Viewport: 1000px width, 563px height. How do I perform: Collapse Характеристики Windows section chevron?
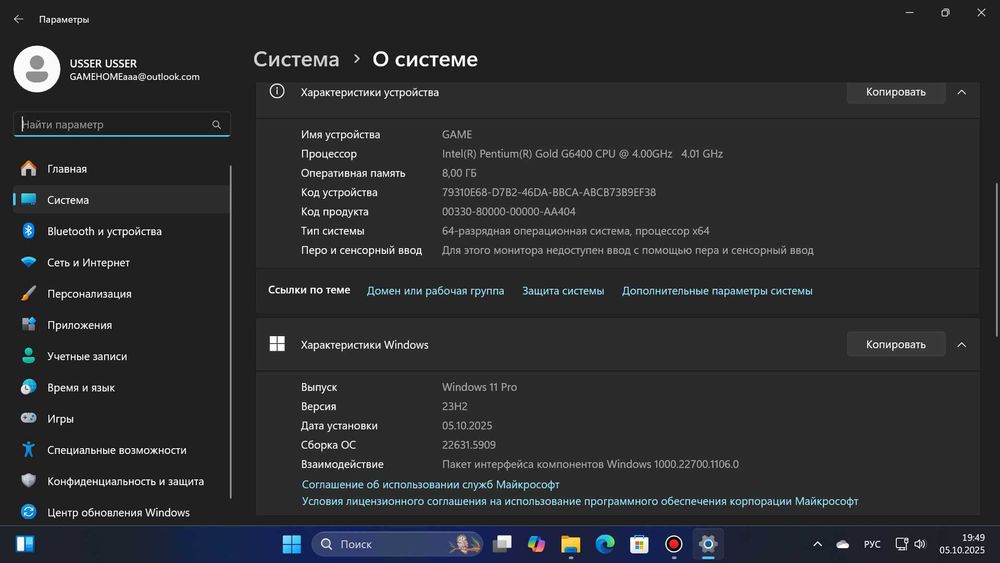coord(962,344)
